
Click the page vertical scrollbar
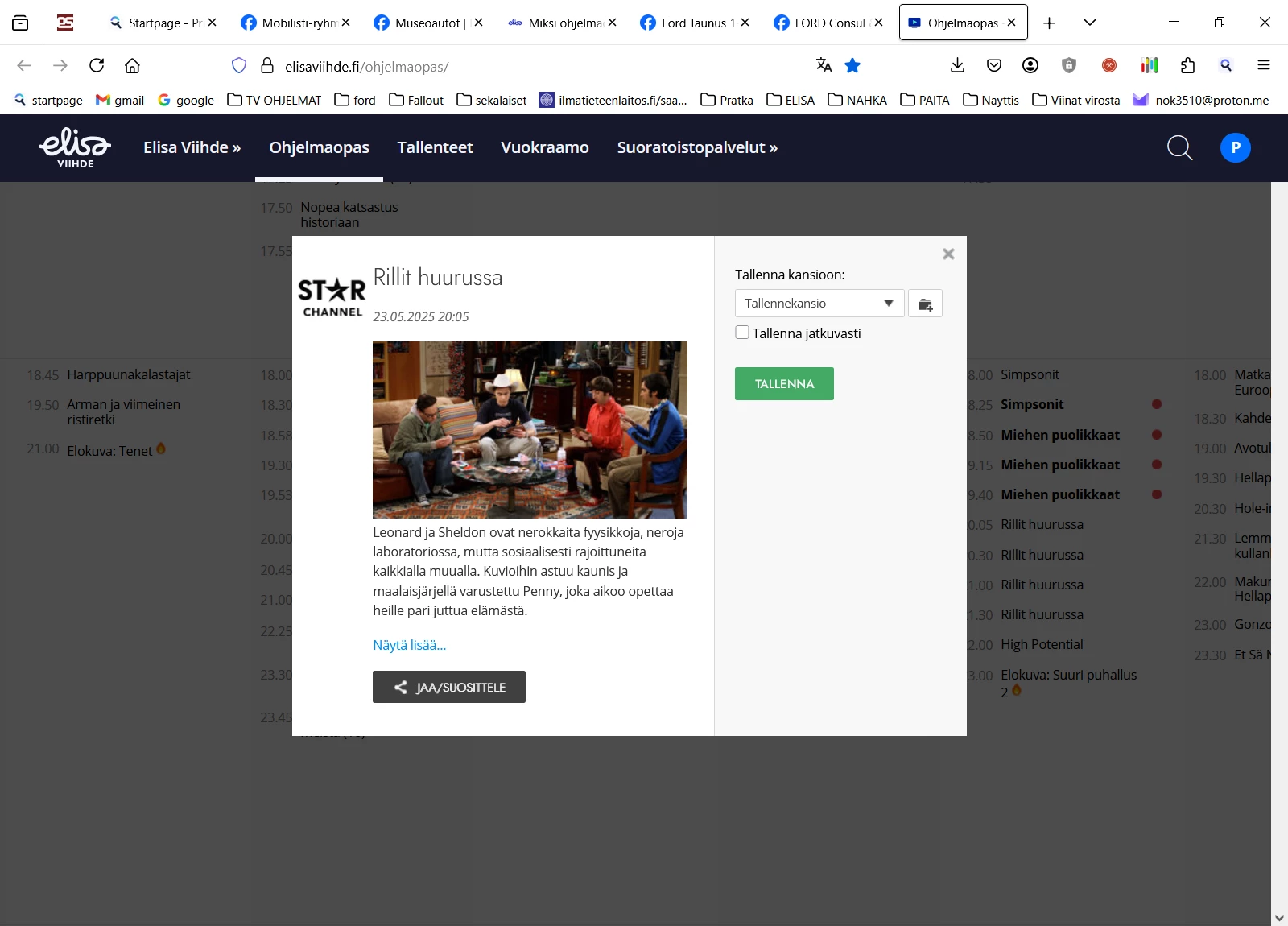pyautogui.click(x=1279, y=553)
